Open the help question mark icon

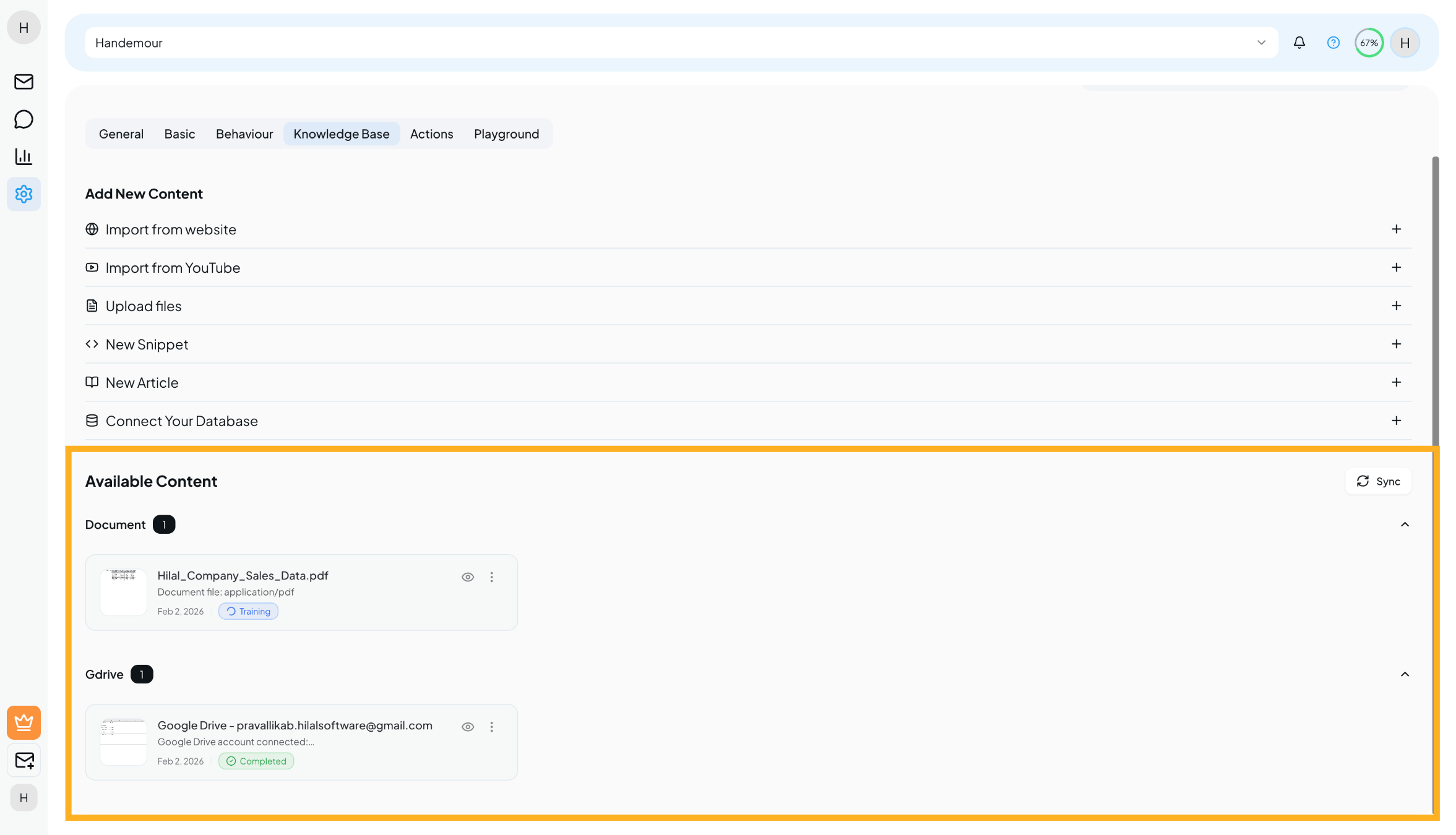coord(1333,42)
